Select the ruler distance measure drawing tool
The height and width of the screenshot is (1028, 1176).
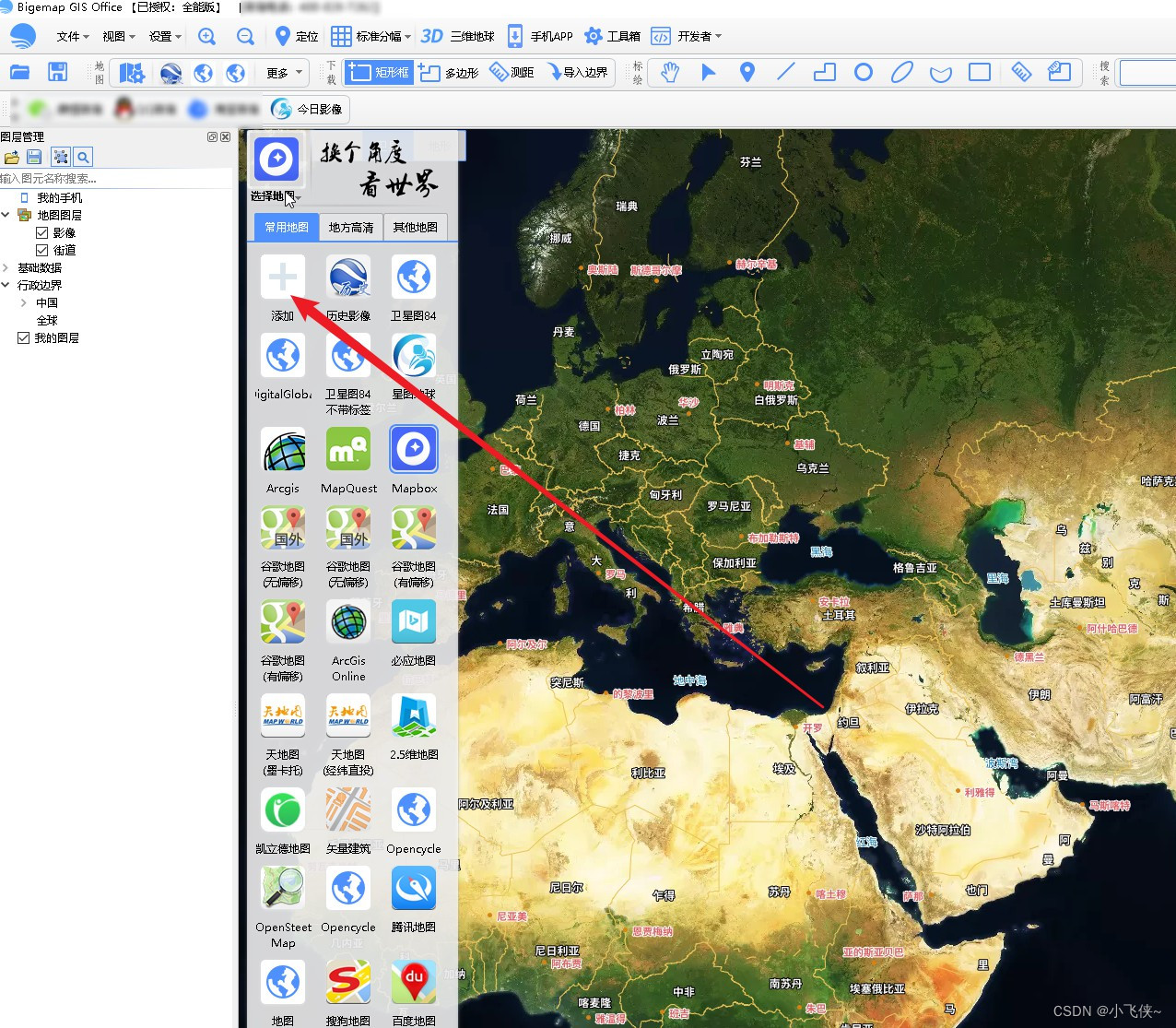(1021, 72)
